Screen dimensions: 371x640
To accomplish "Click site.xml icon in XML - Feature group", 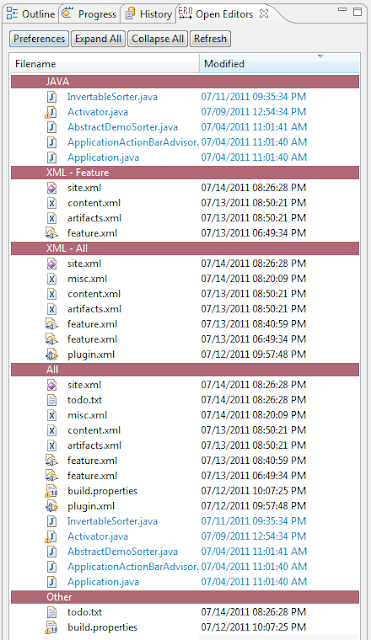I will [x=52, y=188].
